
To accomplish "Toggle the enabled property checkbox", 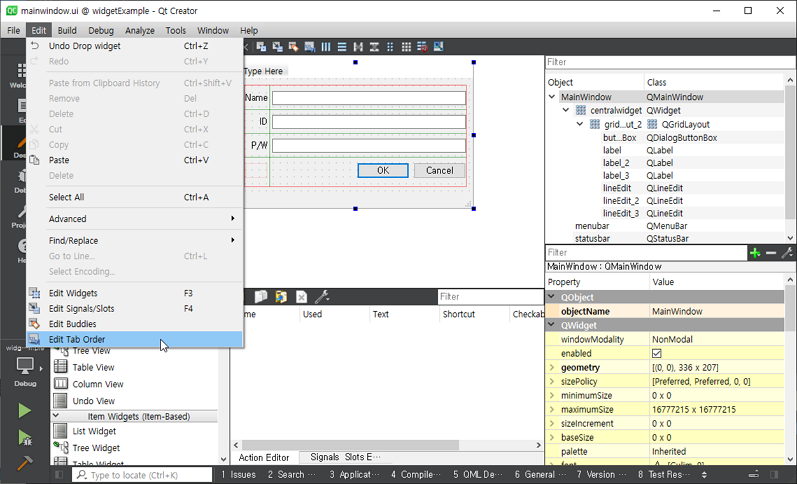I will tap(657, 354).
